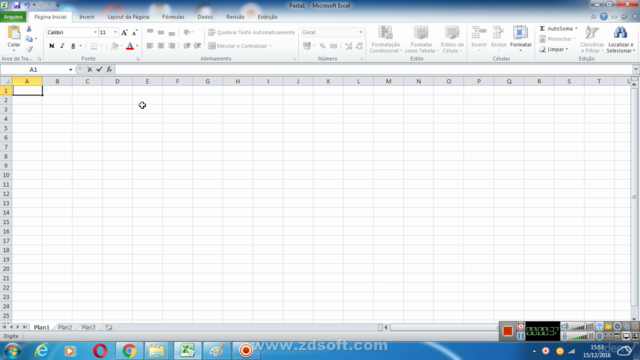The width and height of the screenshot is (640, 360).
Task: Switch to the Dados tab
Action: (205, 17)
